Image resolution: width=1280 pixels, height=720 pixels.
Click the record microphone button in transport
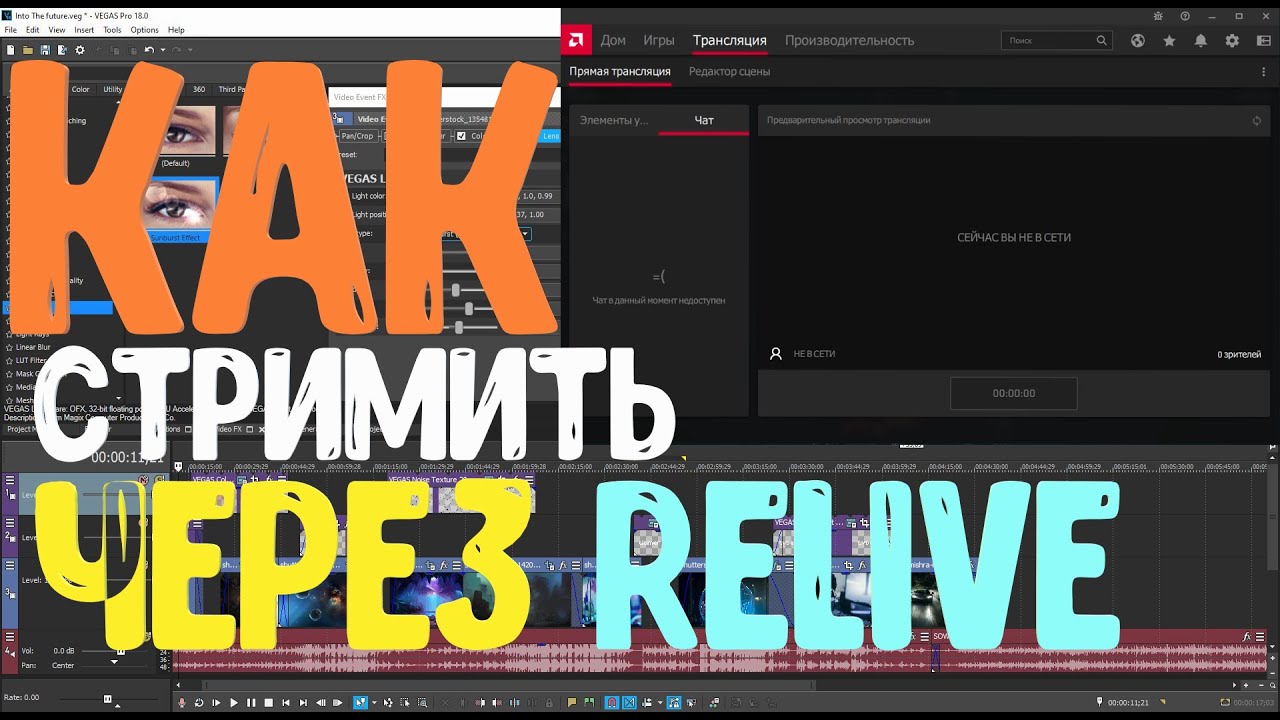[x=182, y=703]
